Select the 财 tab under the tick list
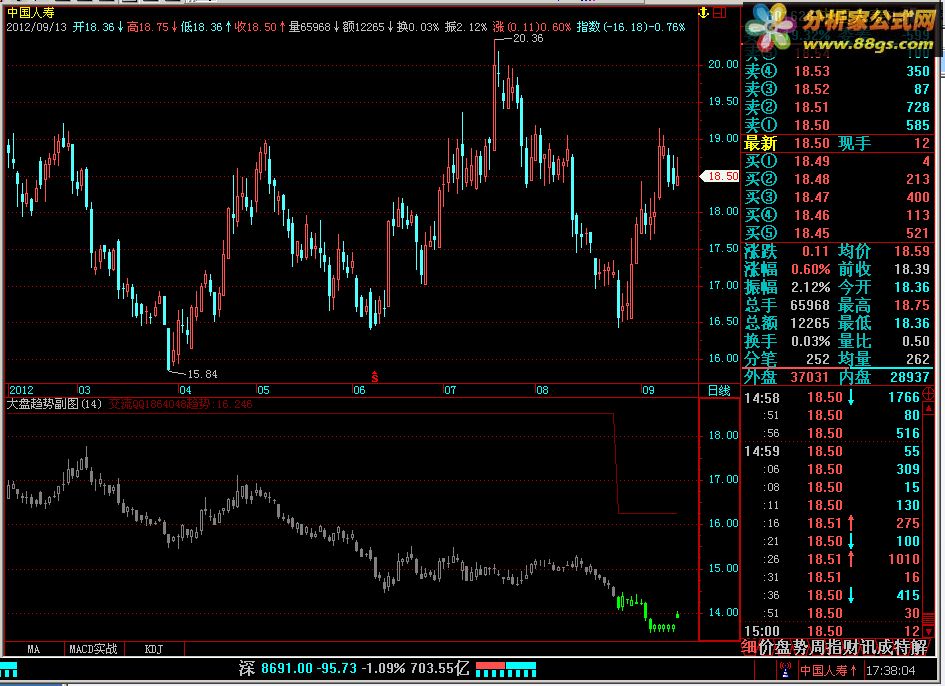Screen dimensions: 945x686 point(850,648)
